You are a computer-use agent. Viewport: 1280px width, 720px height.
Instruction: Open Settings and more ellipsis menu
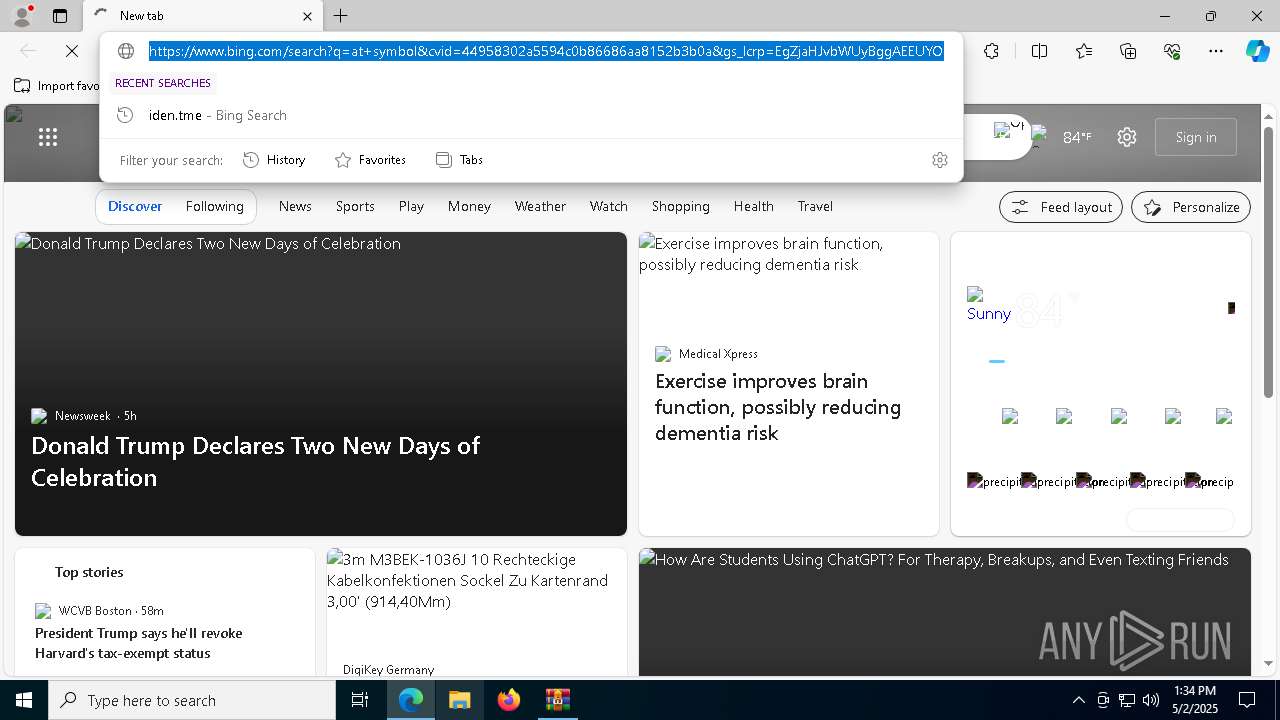[x=1216, y=51]
